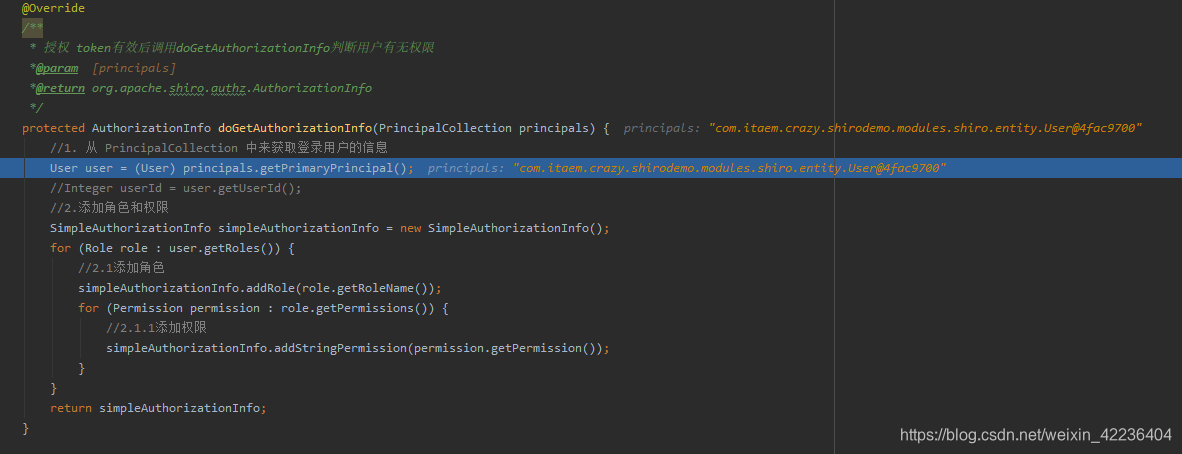Click the Permission type in the inner for loop
1182x454 pixels.
148,308
